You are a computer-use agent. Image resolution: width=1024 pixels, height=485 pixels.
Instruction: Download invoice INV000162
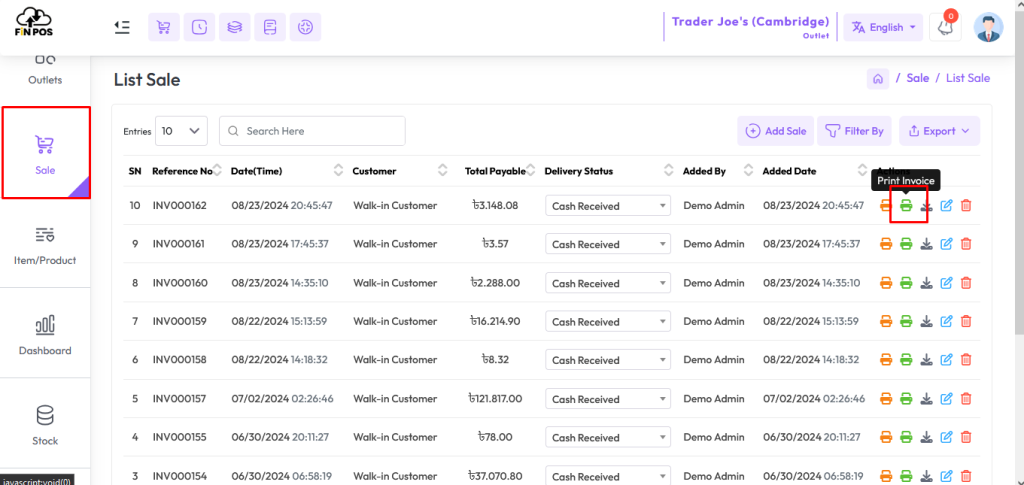926,206
